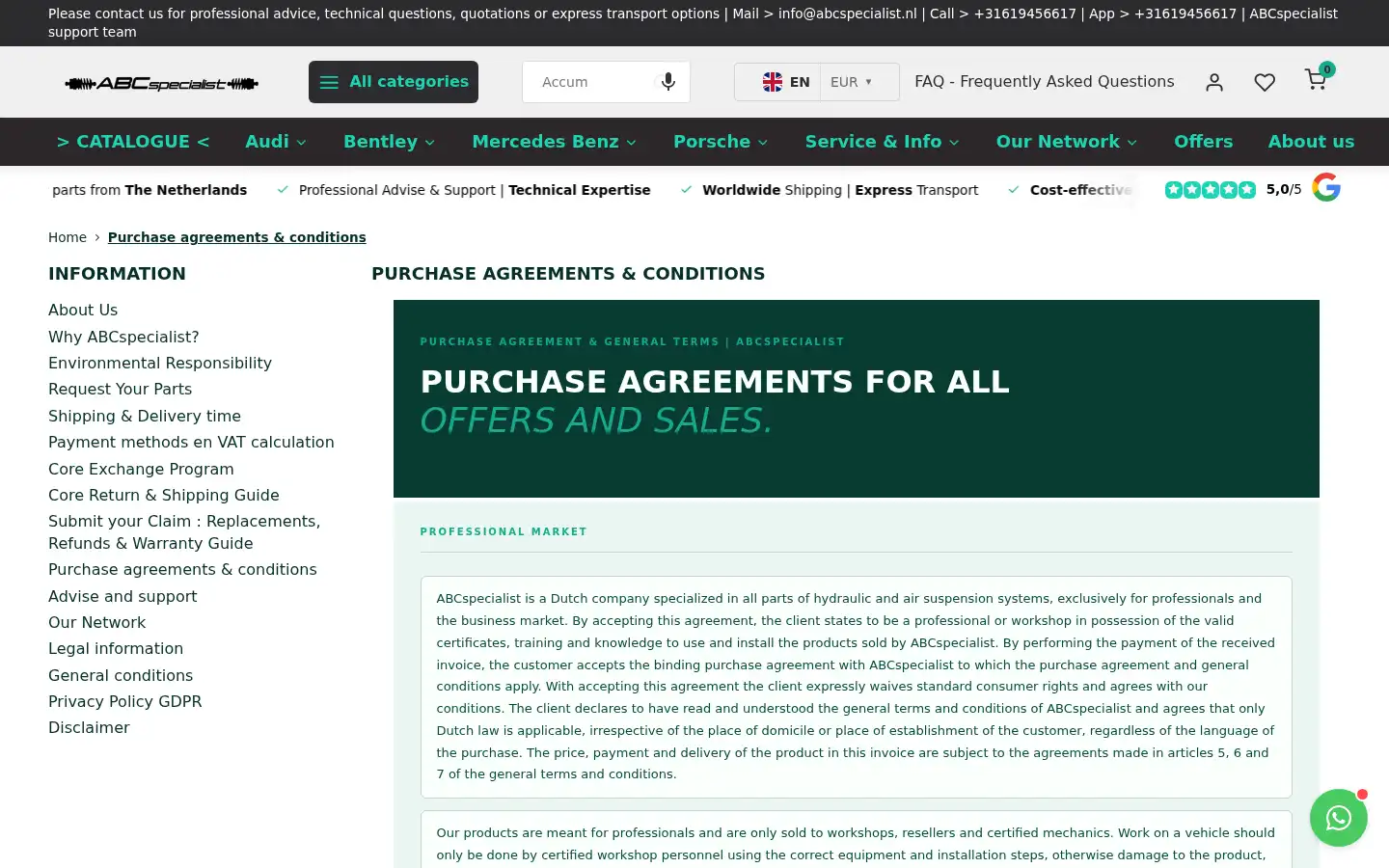Expand the Service & Info menu
Image resolution: width=1389 pixels, height=868 pixels.
(x=883, y=142)
